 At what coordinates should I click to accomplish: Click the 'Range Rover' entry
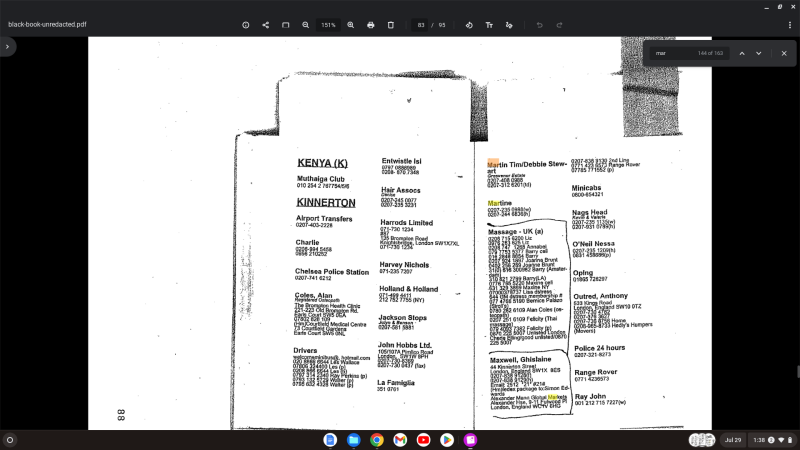pyautogui.click(x=596, y=372)
